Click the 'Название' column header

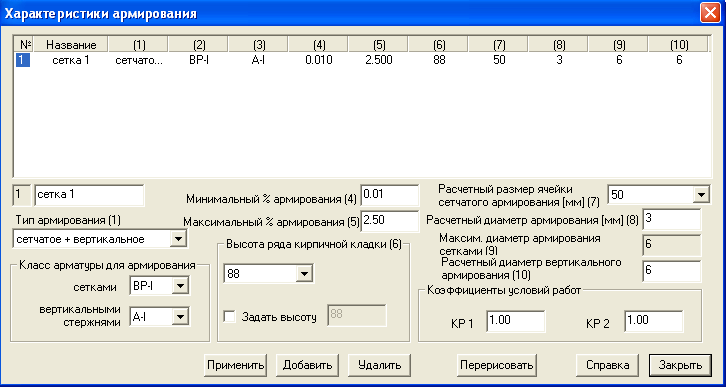click(71, 45)
